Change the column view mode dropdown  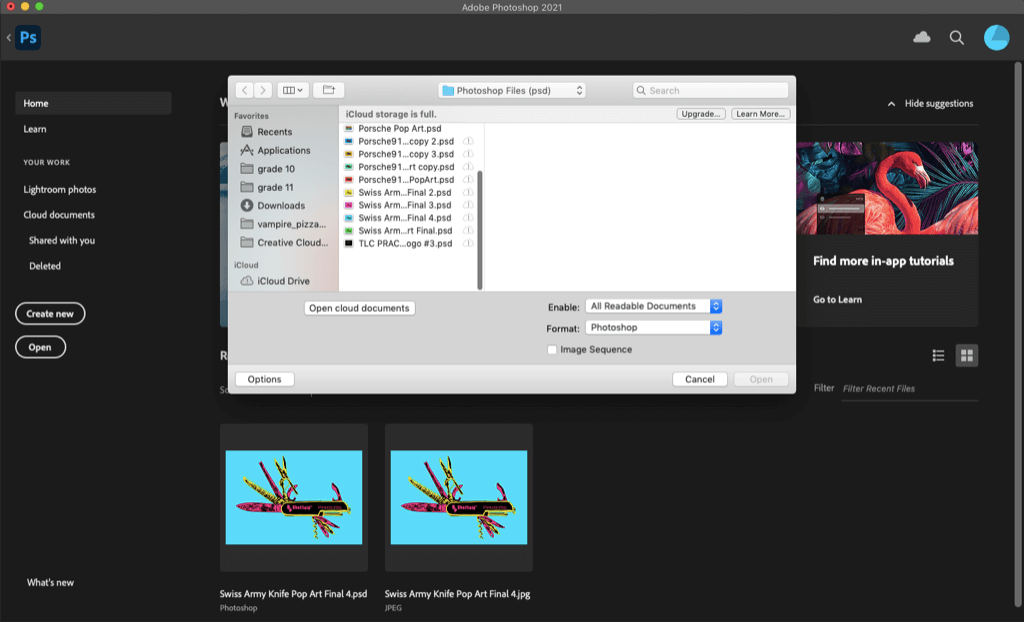coord(294,90)
